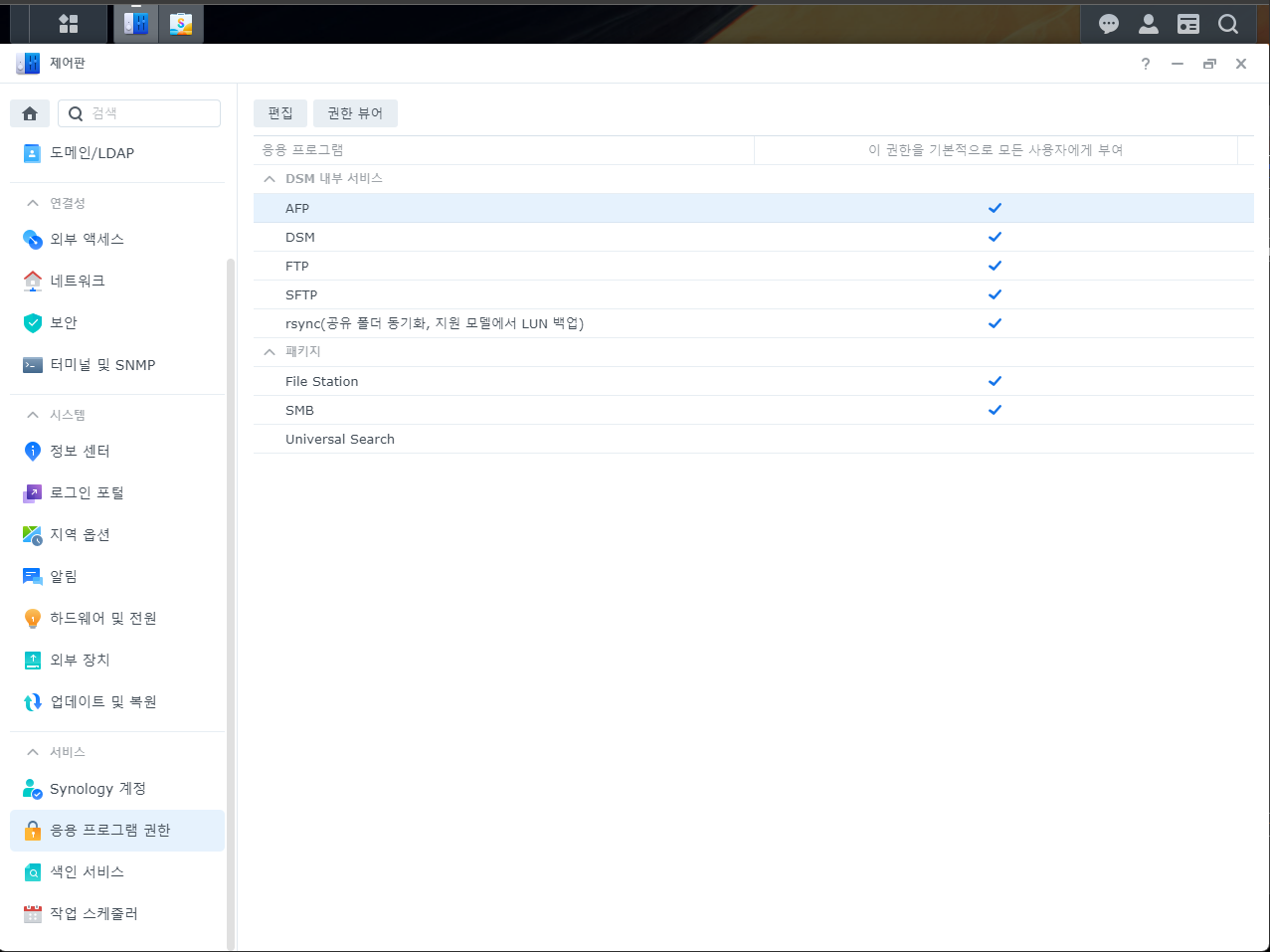This screenshot has width=1270, height=952.
Task: Open 터미널 및 SNMP icon
Action: (x=33, y=365)
